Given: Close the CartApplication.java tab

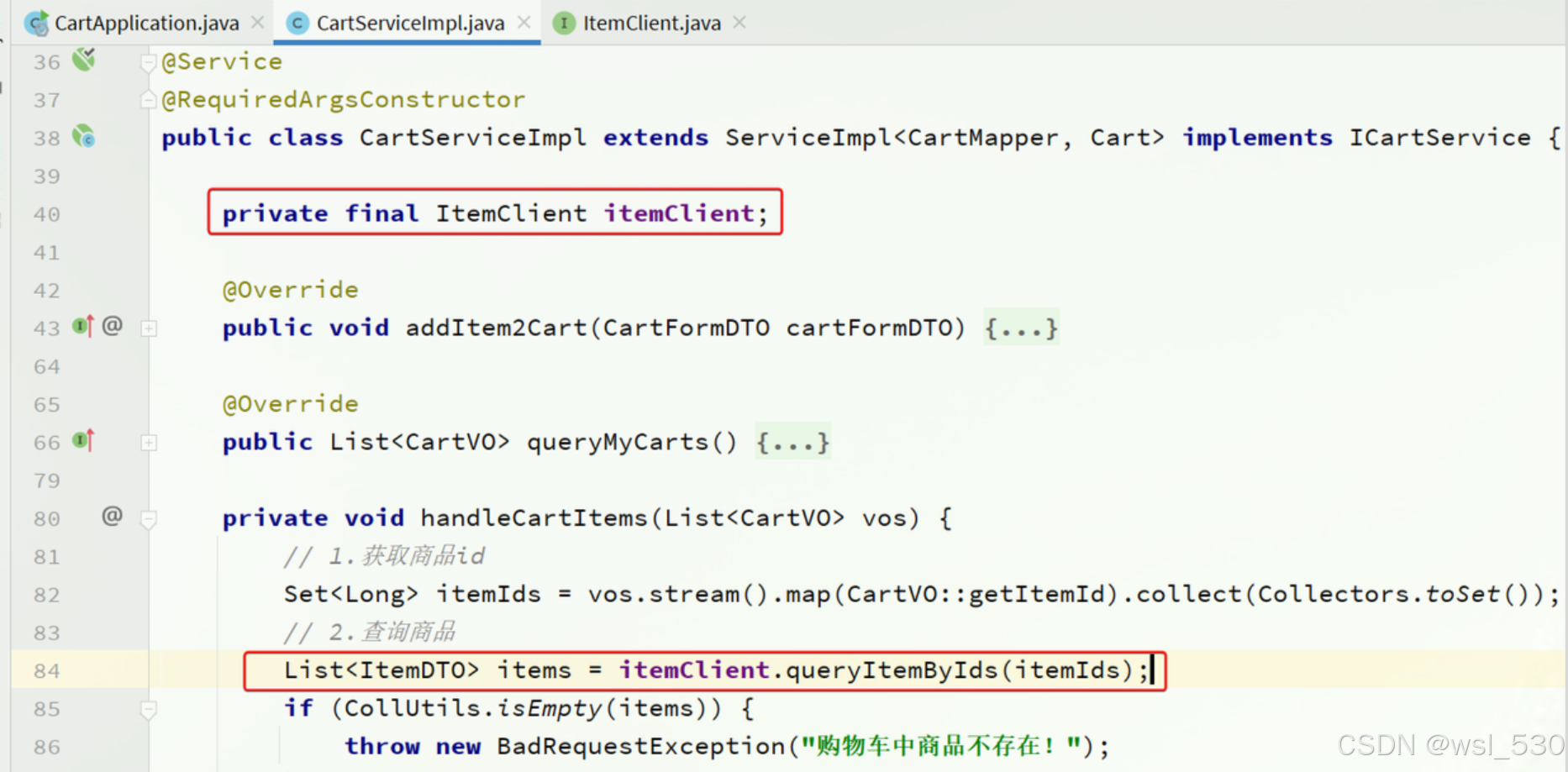Looking at the screenshot, I should [x=257, y=23].
